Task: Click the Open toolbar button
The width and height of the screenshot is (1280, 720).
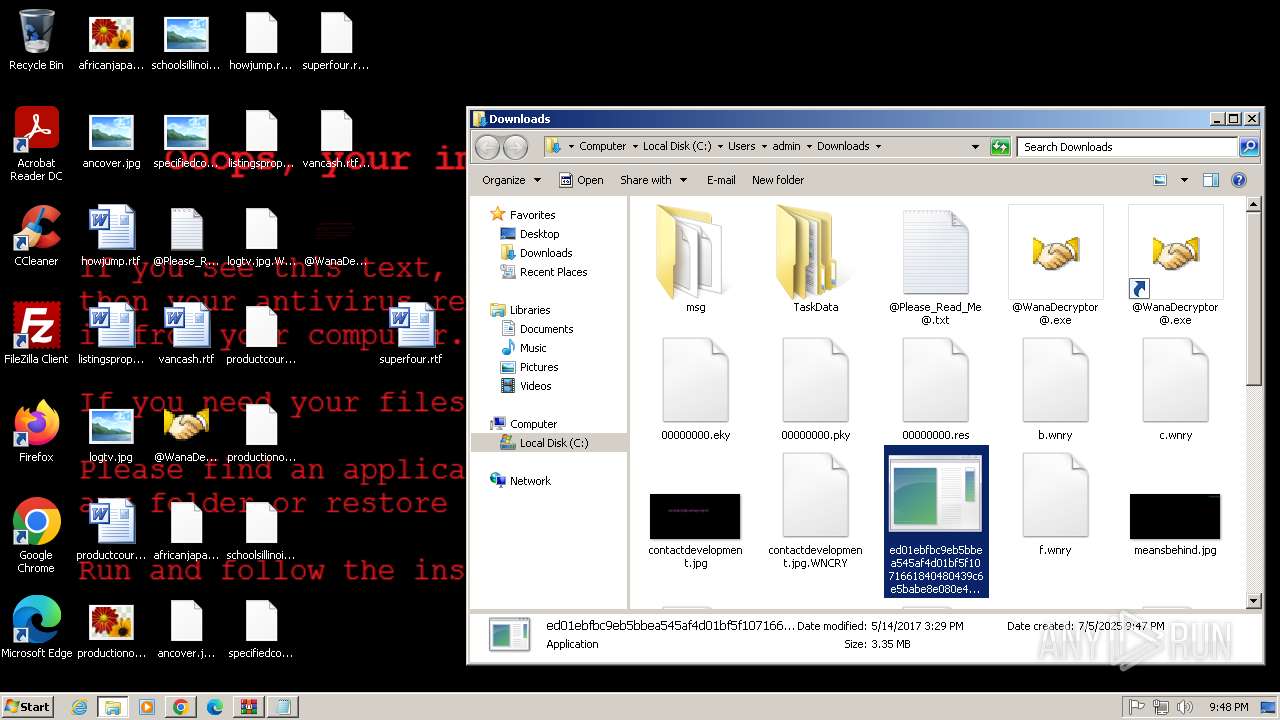Action: click(x=581, y=180)
